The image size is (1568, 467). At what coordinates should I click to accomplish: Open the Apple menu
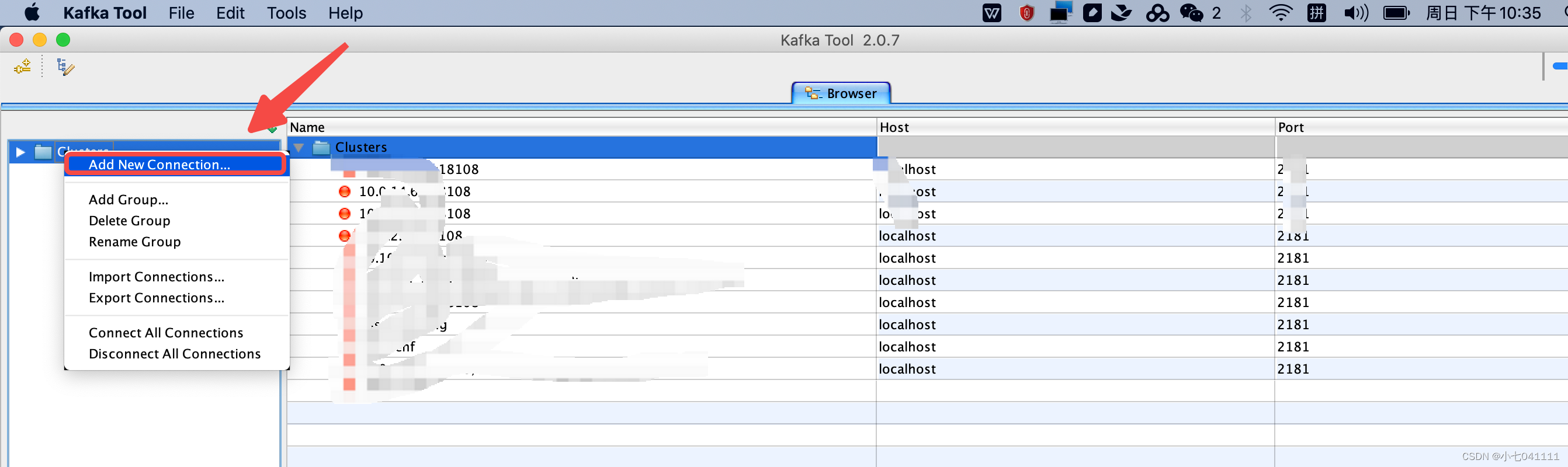pos(32,13)
